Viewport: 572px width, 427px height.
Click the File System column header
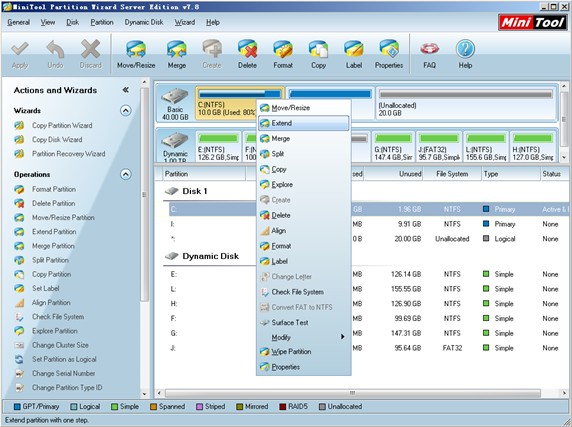click(x=452, y=174)
